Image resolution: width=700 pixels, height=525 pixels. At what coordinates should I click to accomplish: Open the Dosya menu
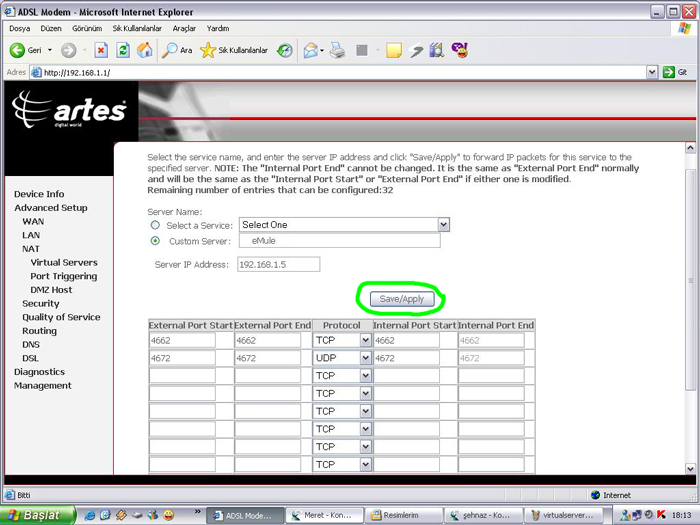(20, 29)
